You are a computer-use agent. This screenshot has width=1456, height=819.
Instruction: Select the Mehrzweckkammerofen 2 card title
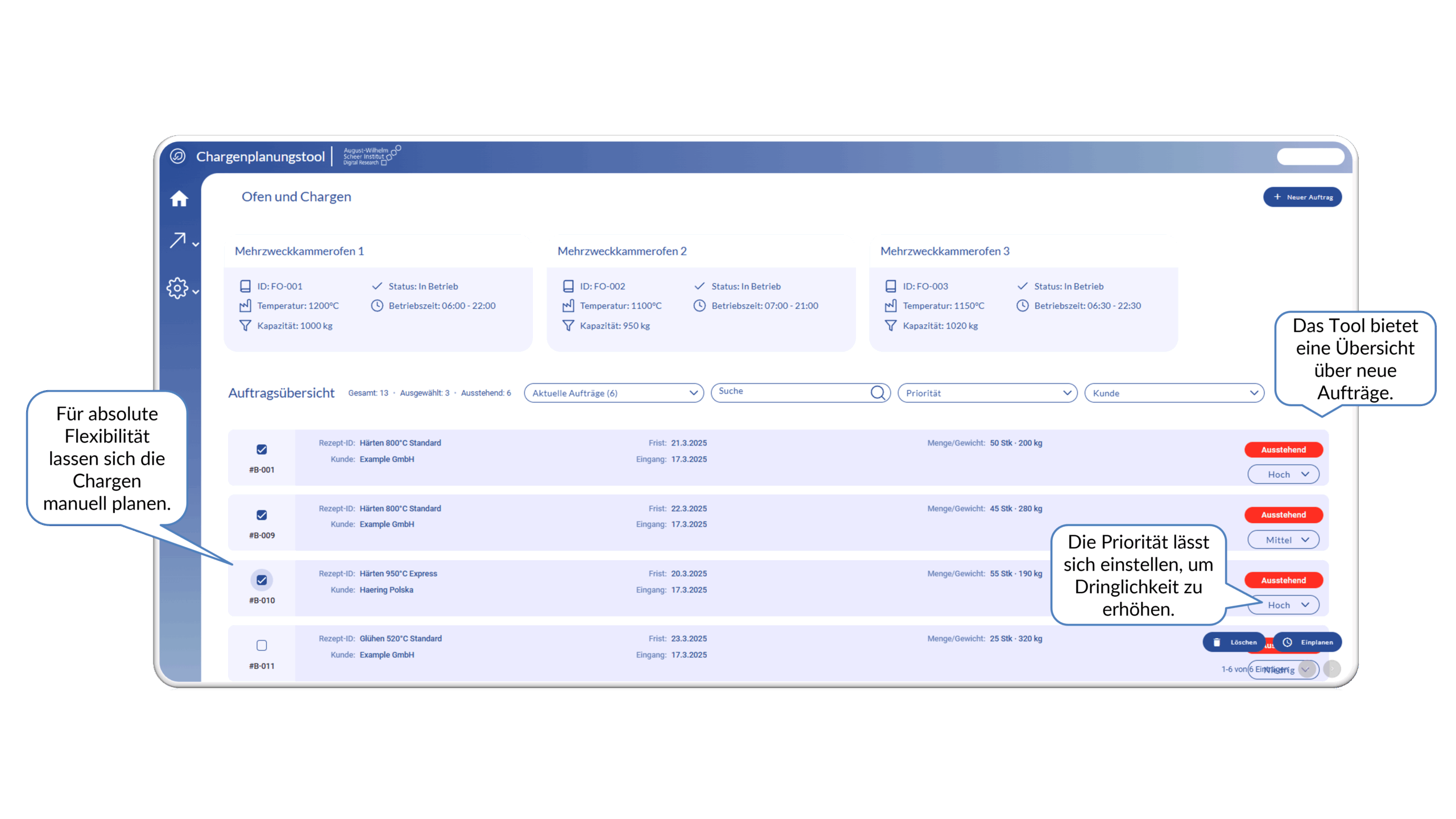(622, 251)
